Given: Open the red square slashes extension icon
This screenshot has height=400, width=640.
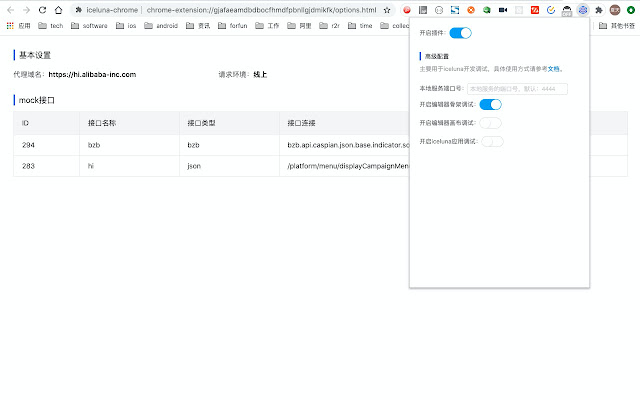Looking at the screenshot, I should pos(535,10).
